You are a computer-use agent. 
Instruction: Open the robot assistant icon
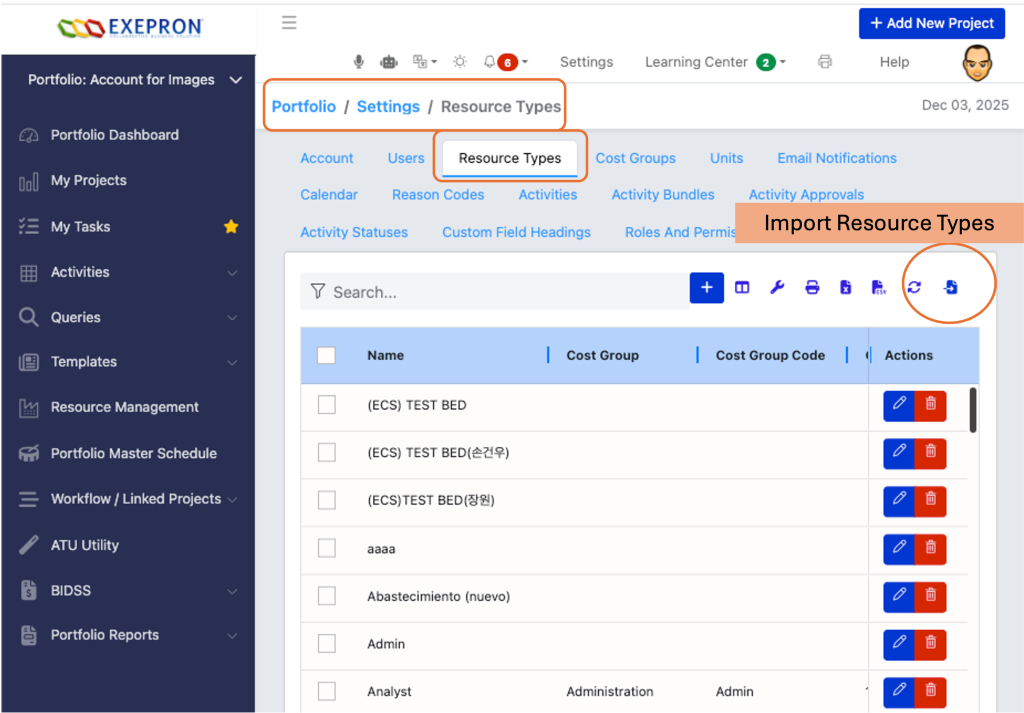point(389,62)
